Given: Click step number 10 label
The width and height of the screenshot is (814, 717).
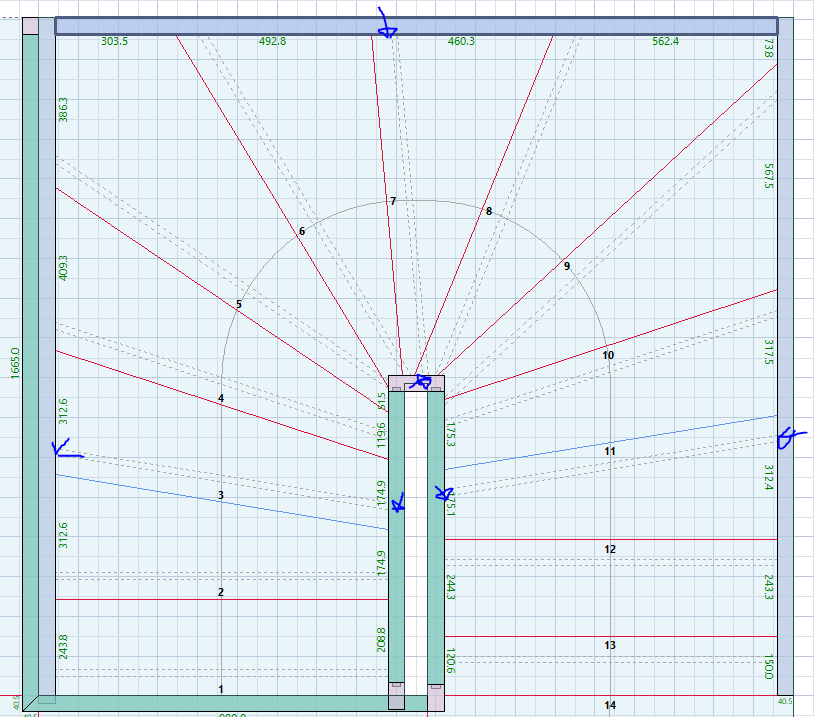Looking at the screenshot, I should click(608, 355).
